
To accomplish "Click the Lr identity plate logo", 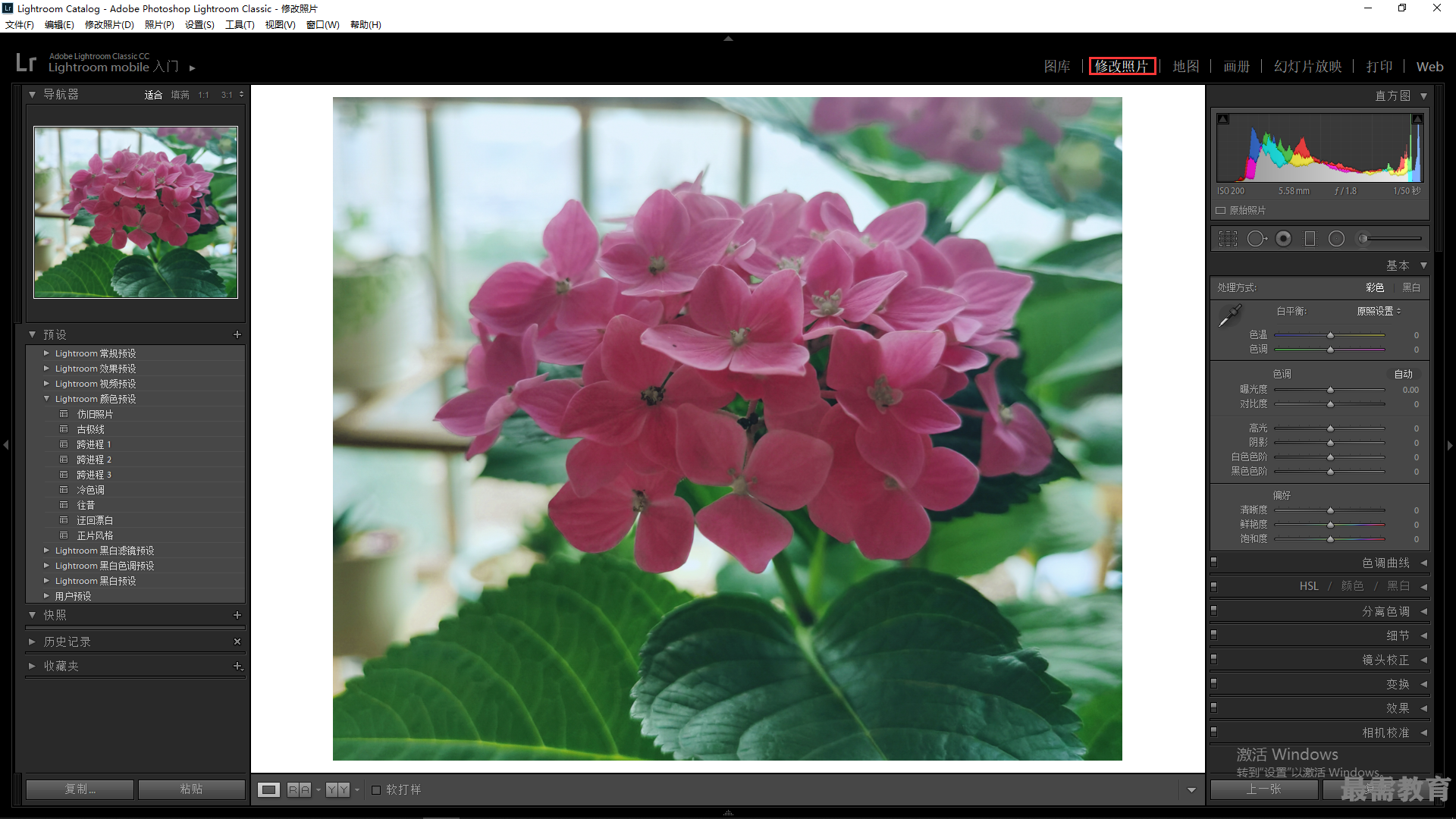I will pyautogui.click(x=26, y=62).
